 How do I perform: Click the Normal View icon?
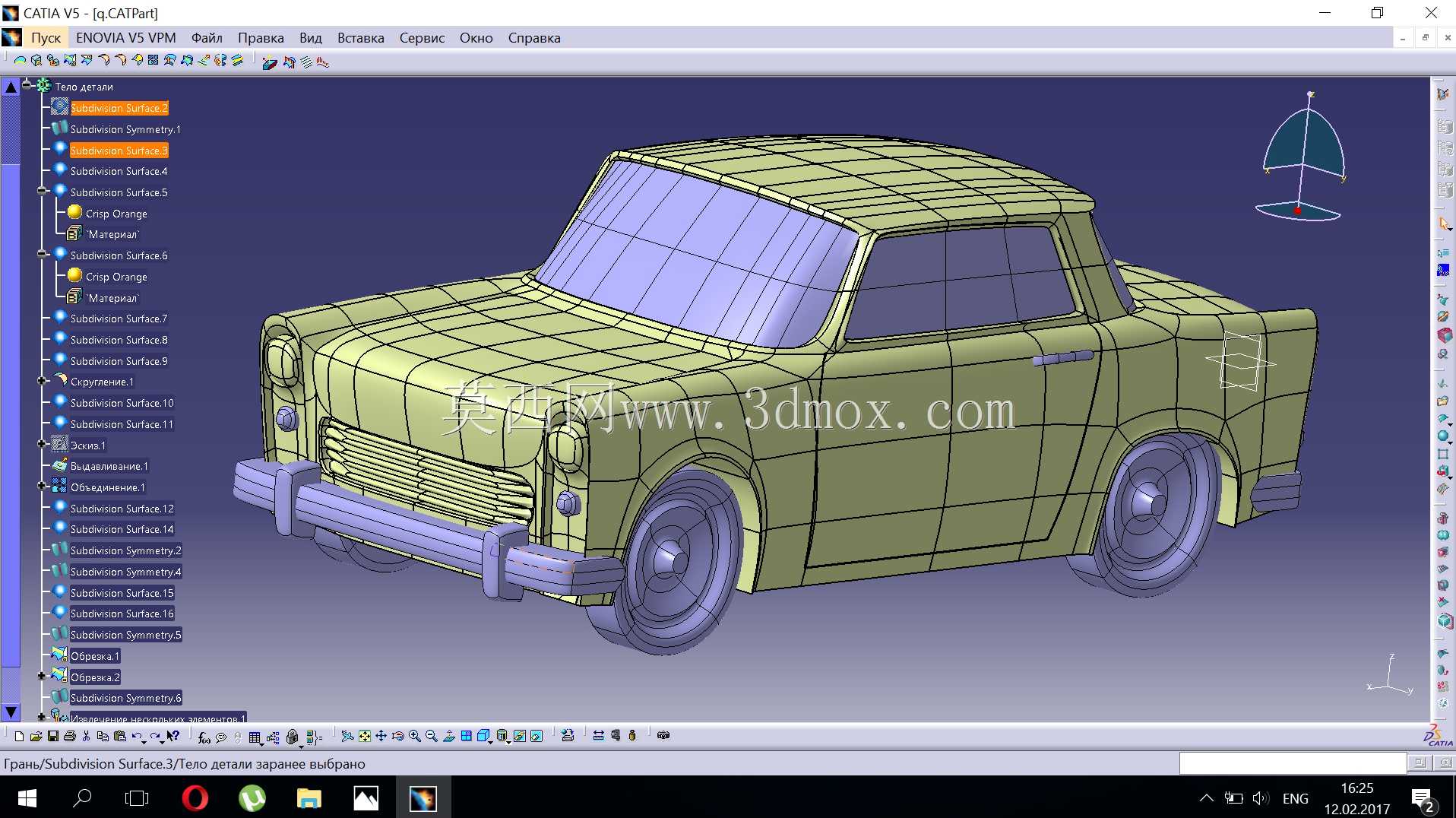[x=449, y=736]
